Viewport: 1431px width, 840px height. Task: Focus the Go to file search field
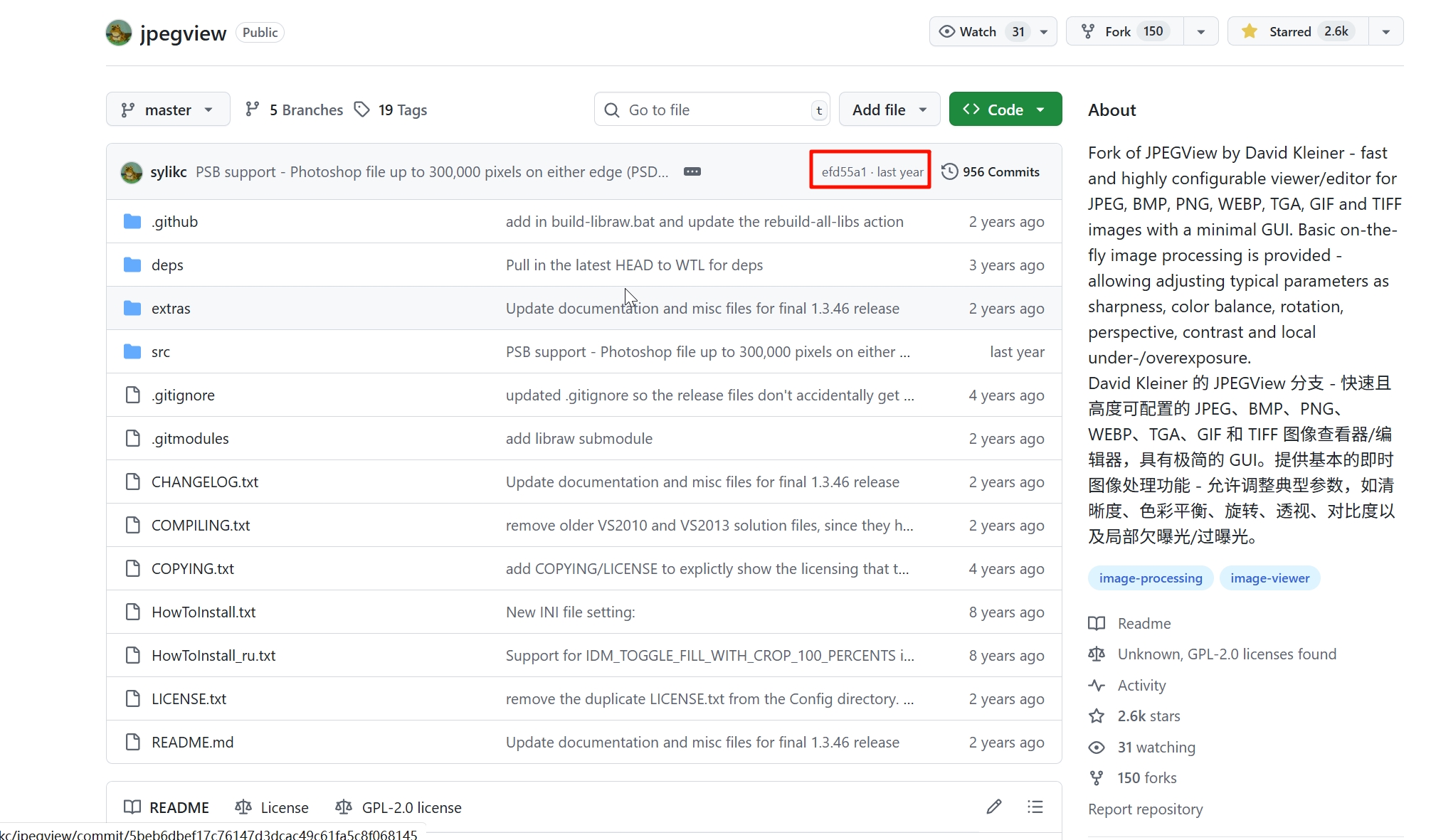(x=712, y=110)
